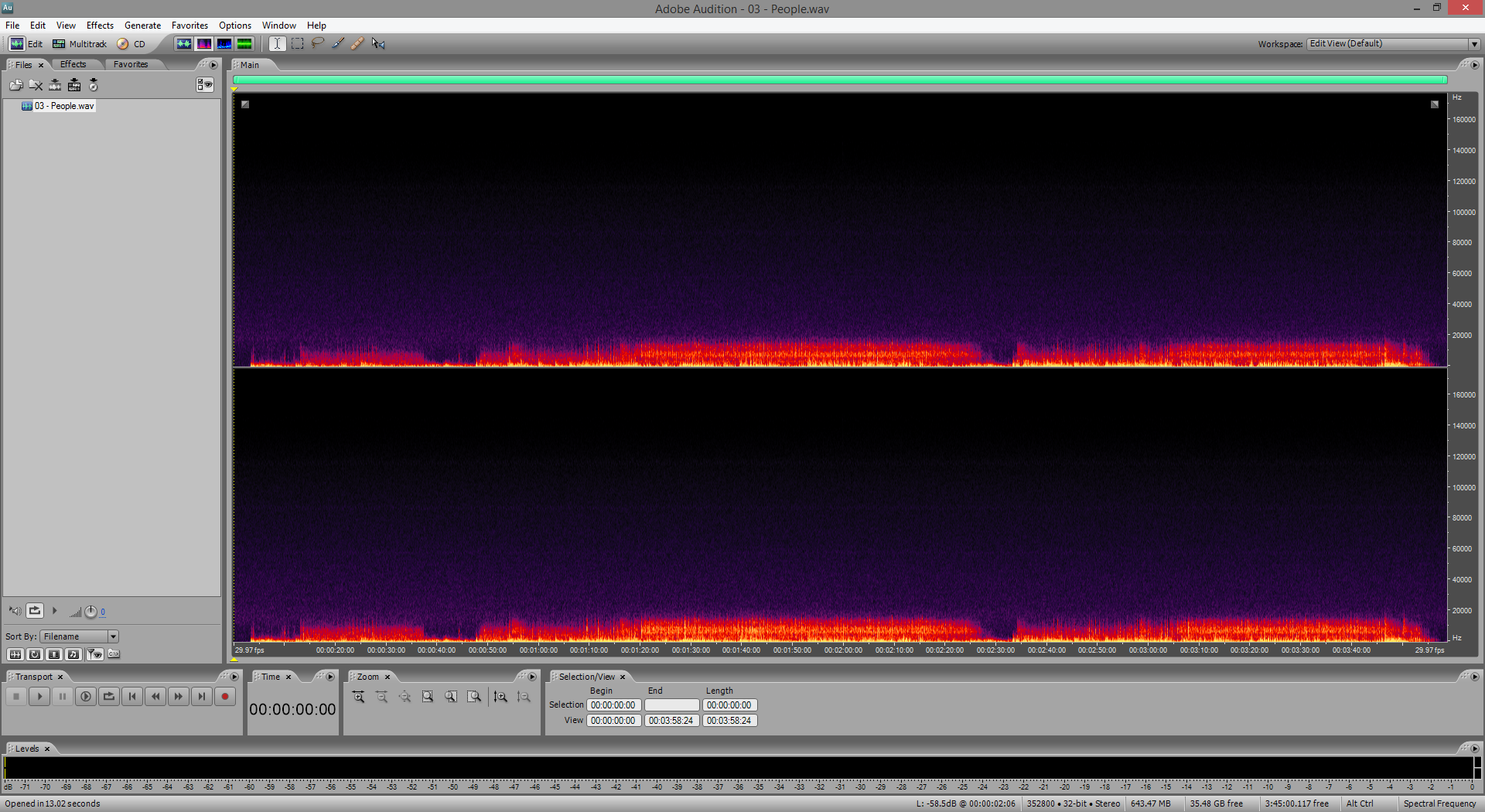Click Insert Into Edit View icon
This screenshot has height=812, width=1485.
click(55, 85)
